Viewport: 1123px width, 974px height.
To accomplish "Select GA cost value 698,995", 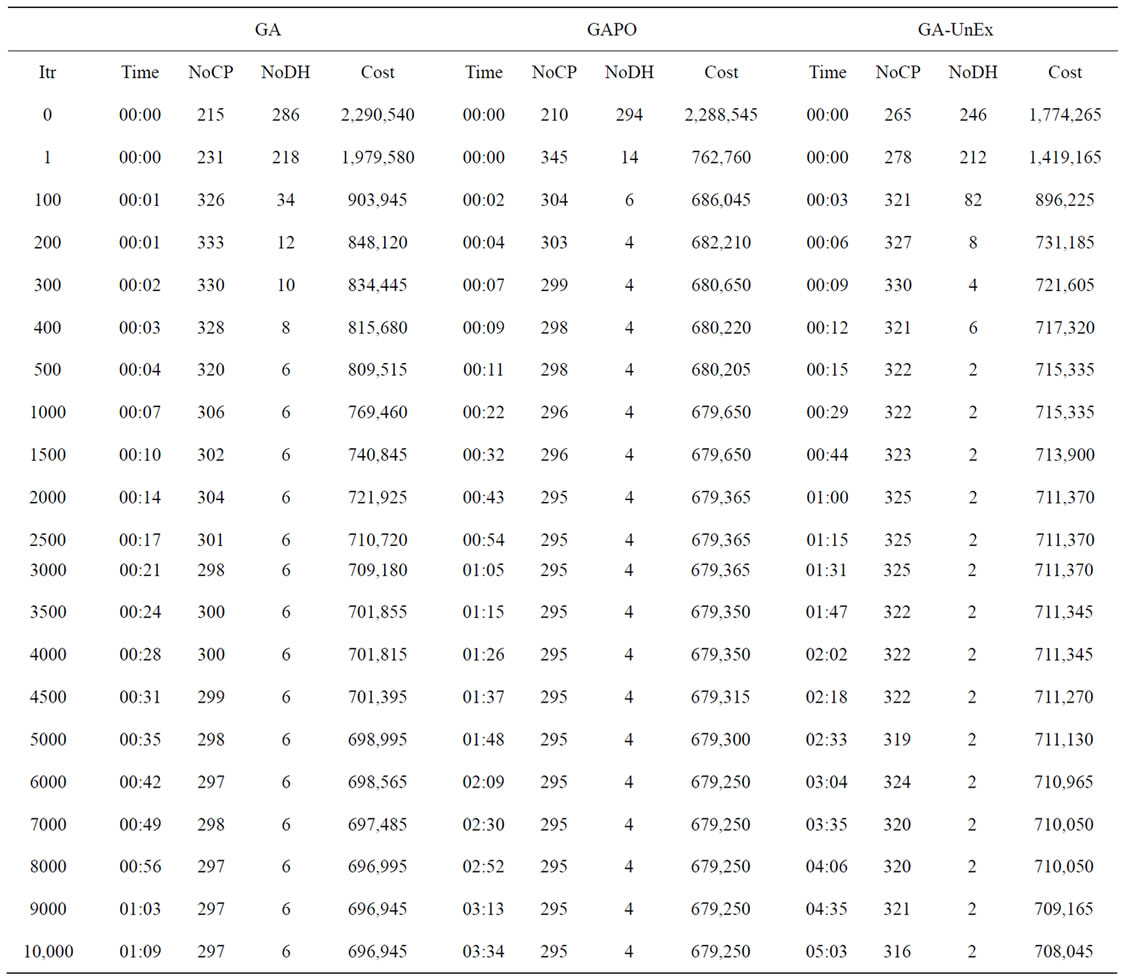I will click(377, 739).
